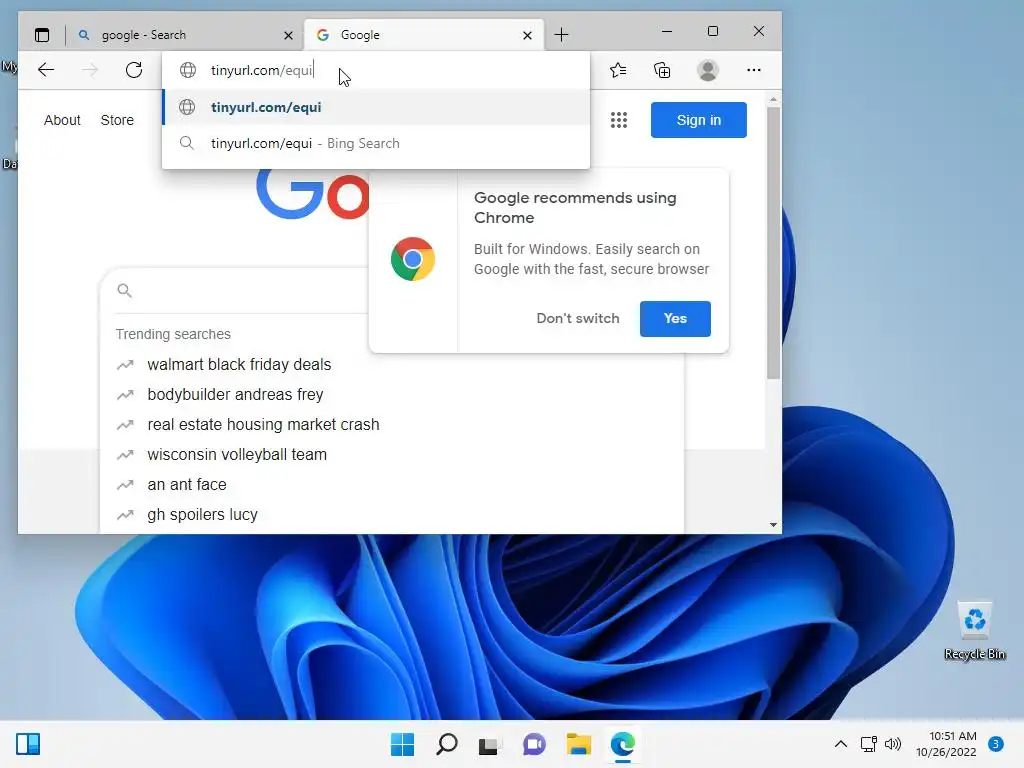Open File Explorer from taskbar
Viewport: 1024px width, 768px height.
pyautogui.click(x=579, y=744)
